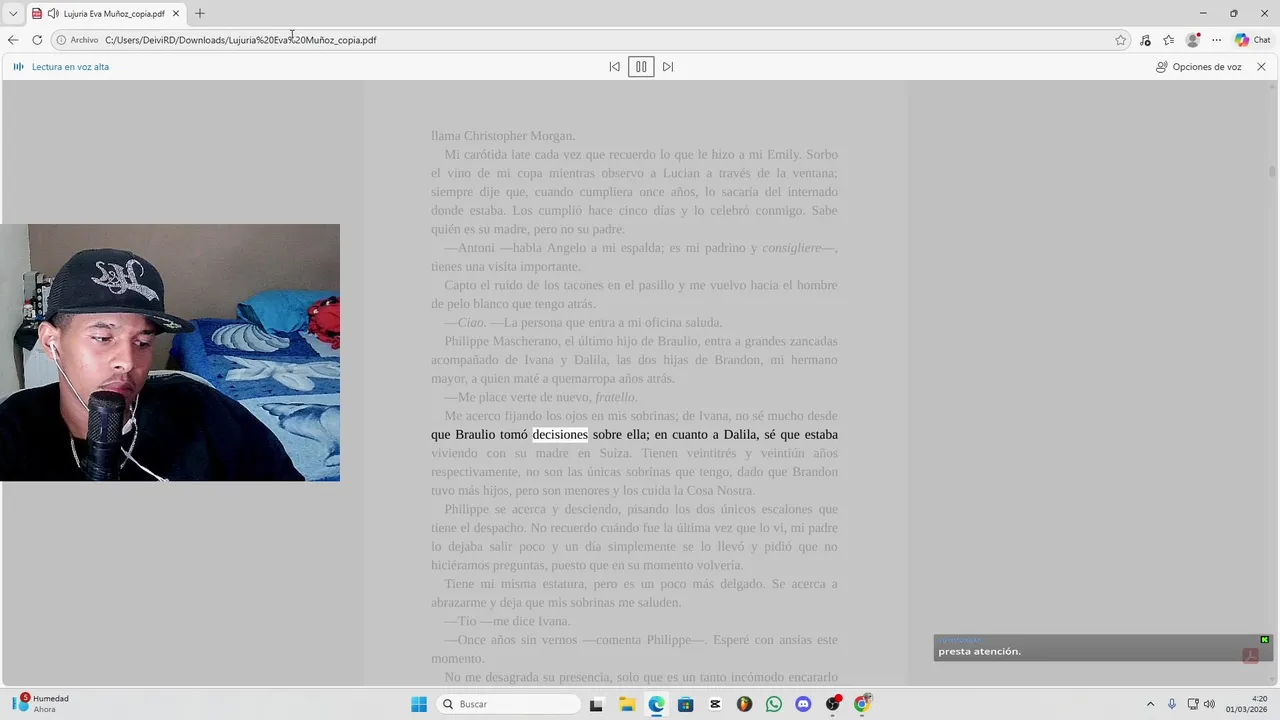This screenshot has width=1280, height=720.
Task: Open Microsoft Store from the taskbar
Action: pyautogui.click(x=685, y=704)
